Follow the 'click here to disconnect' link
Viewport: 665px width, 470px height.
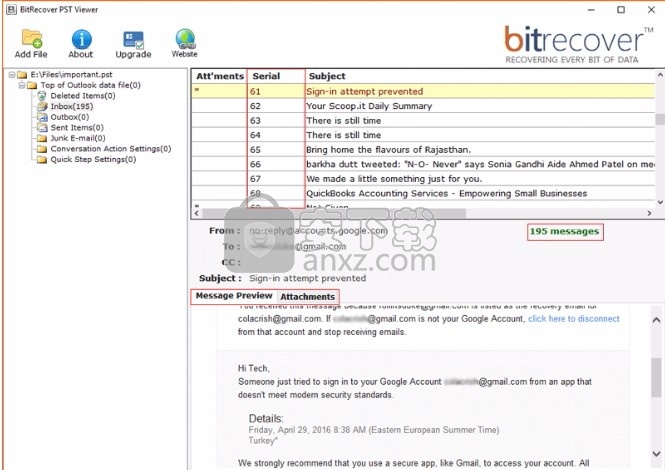click(574, 319)
